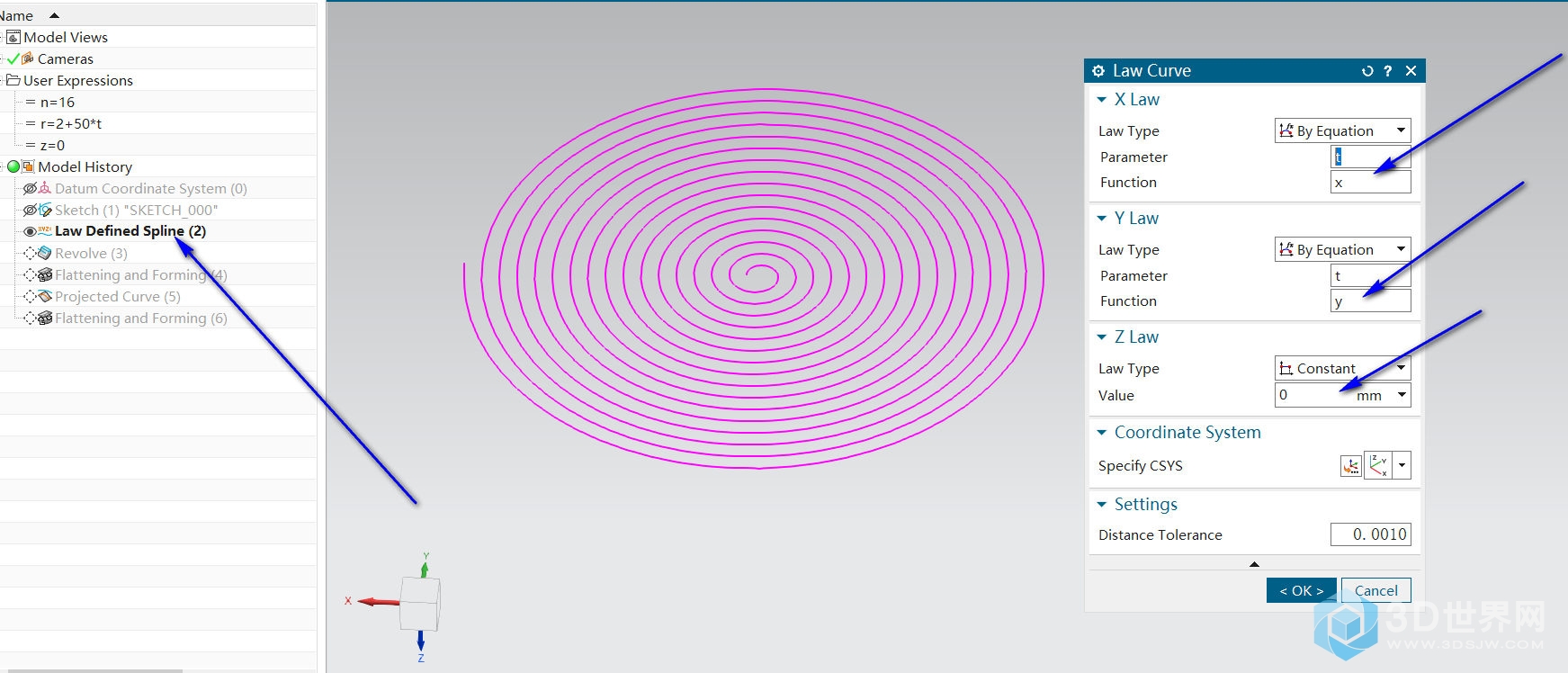Collapse the X Law section

(1102, 100)
